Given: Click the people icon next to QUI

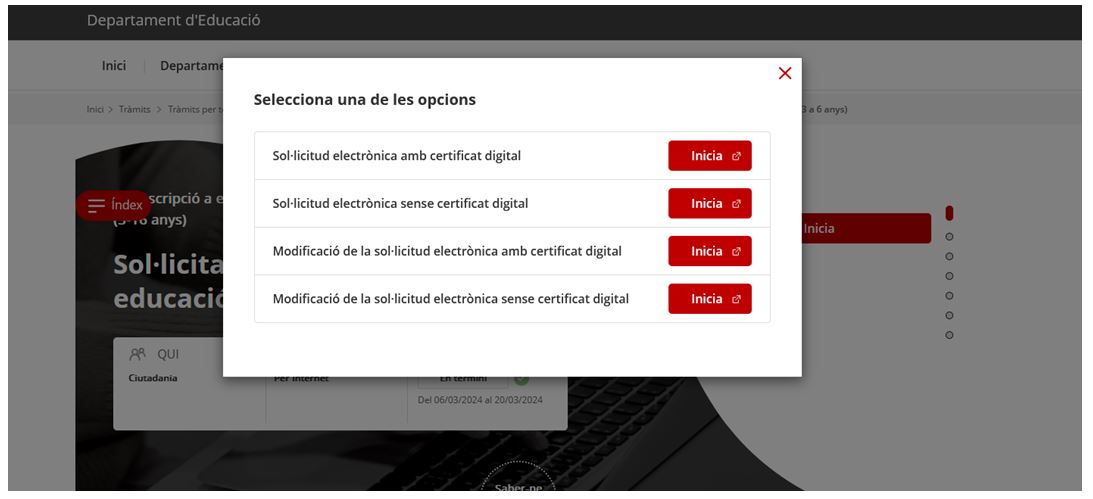Looking at the screenshot, I should 136,356.
